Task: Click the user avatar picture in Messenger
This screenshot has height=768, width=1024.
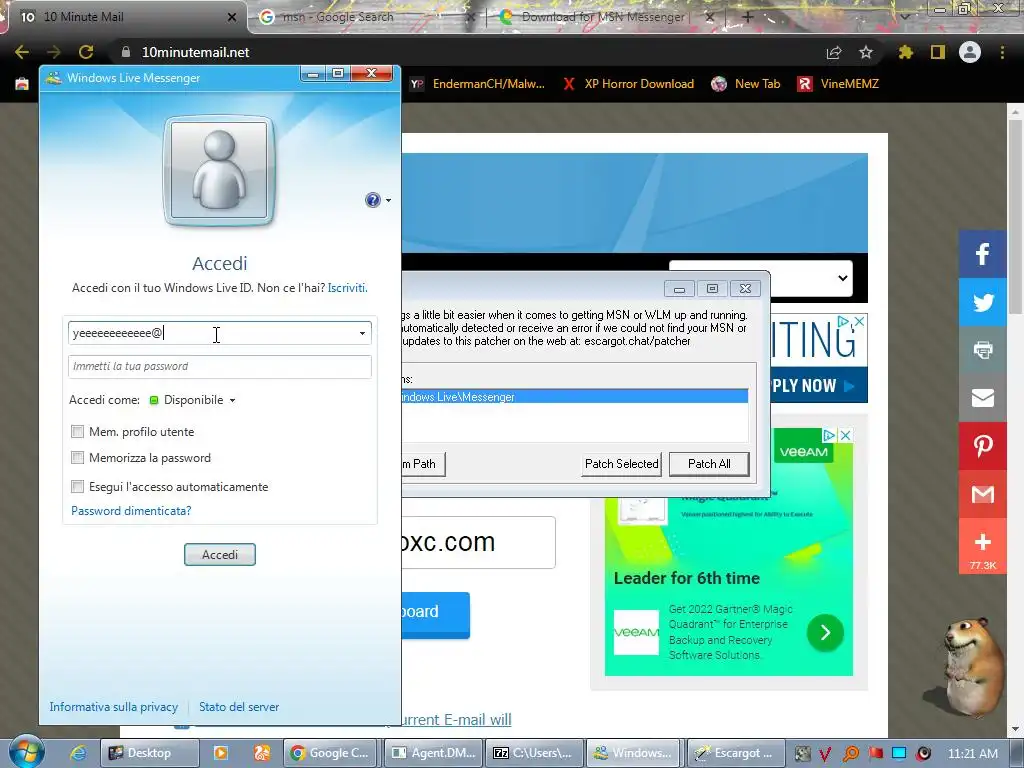Action: (219, 171)
